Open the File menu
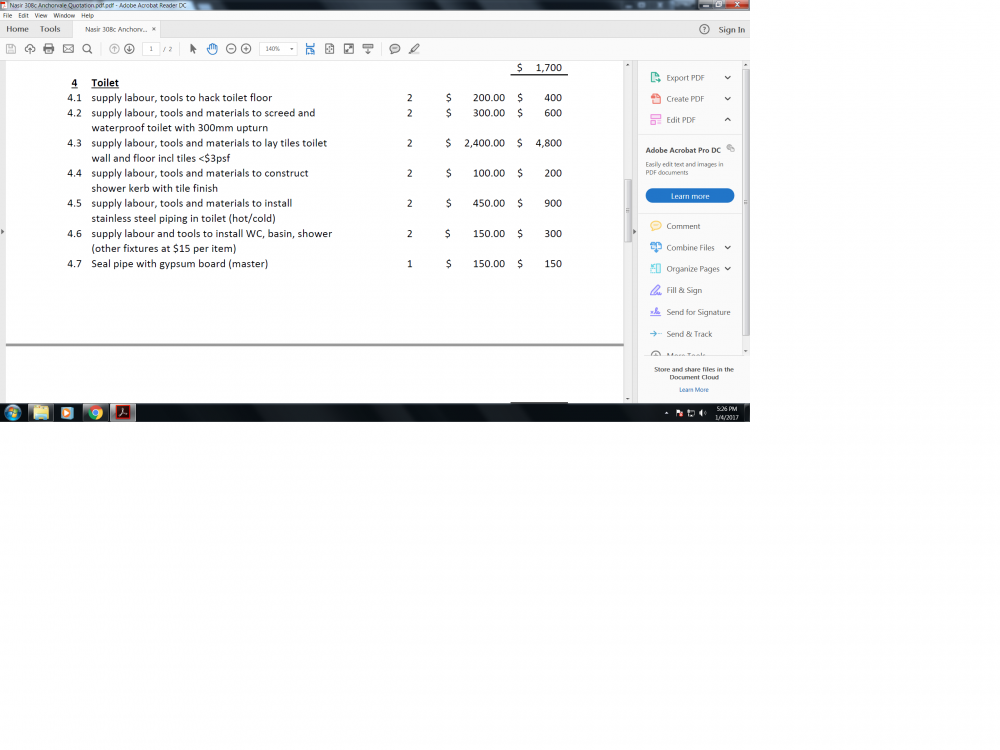 click(x=8, y=15)
